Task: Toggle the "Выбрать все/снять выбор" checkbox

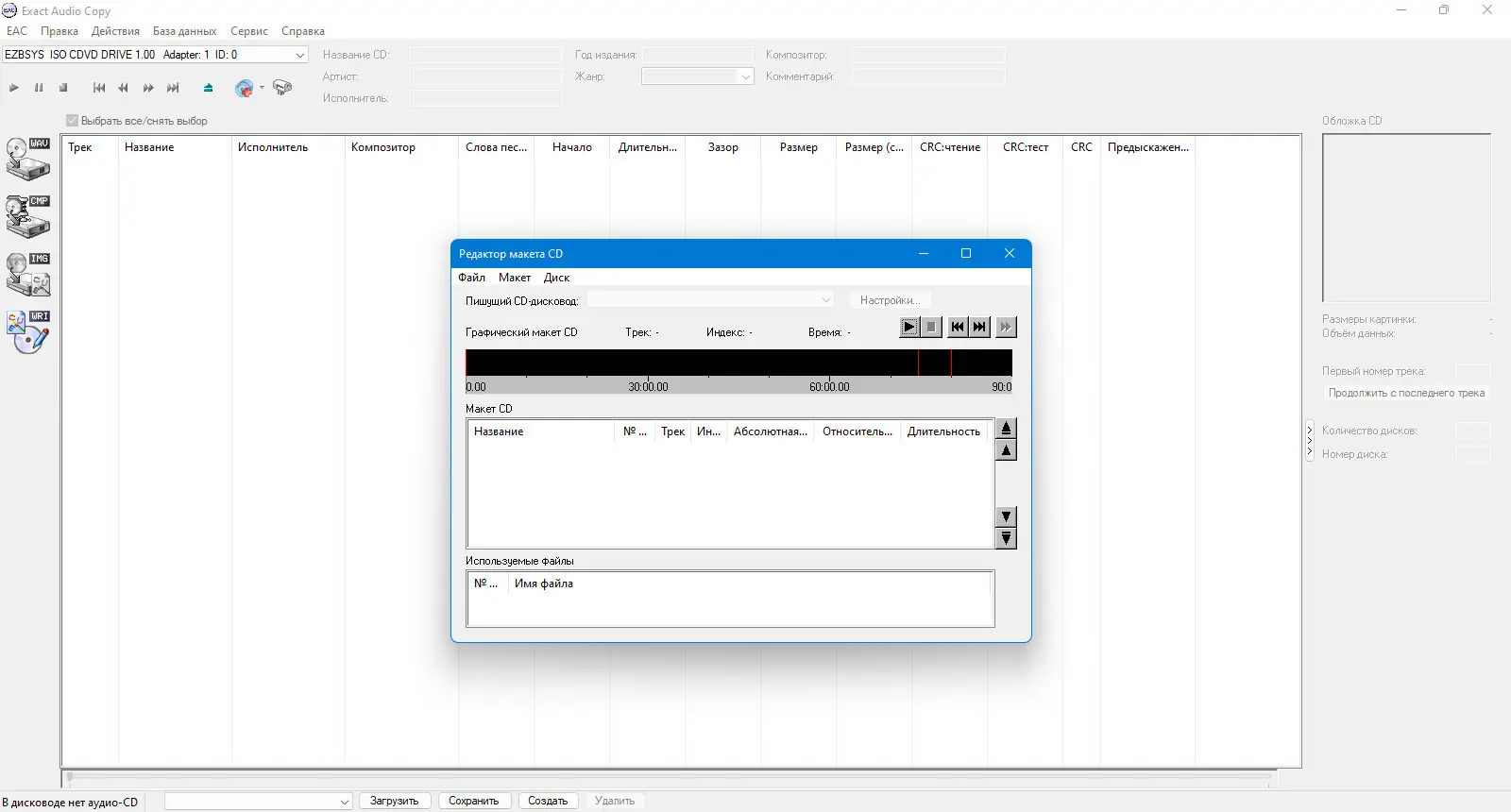Action: [72, 121]
